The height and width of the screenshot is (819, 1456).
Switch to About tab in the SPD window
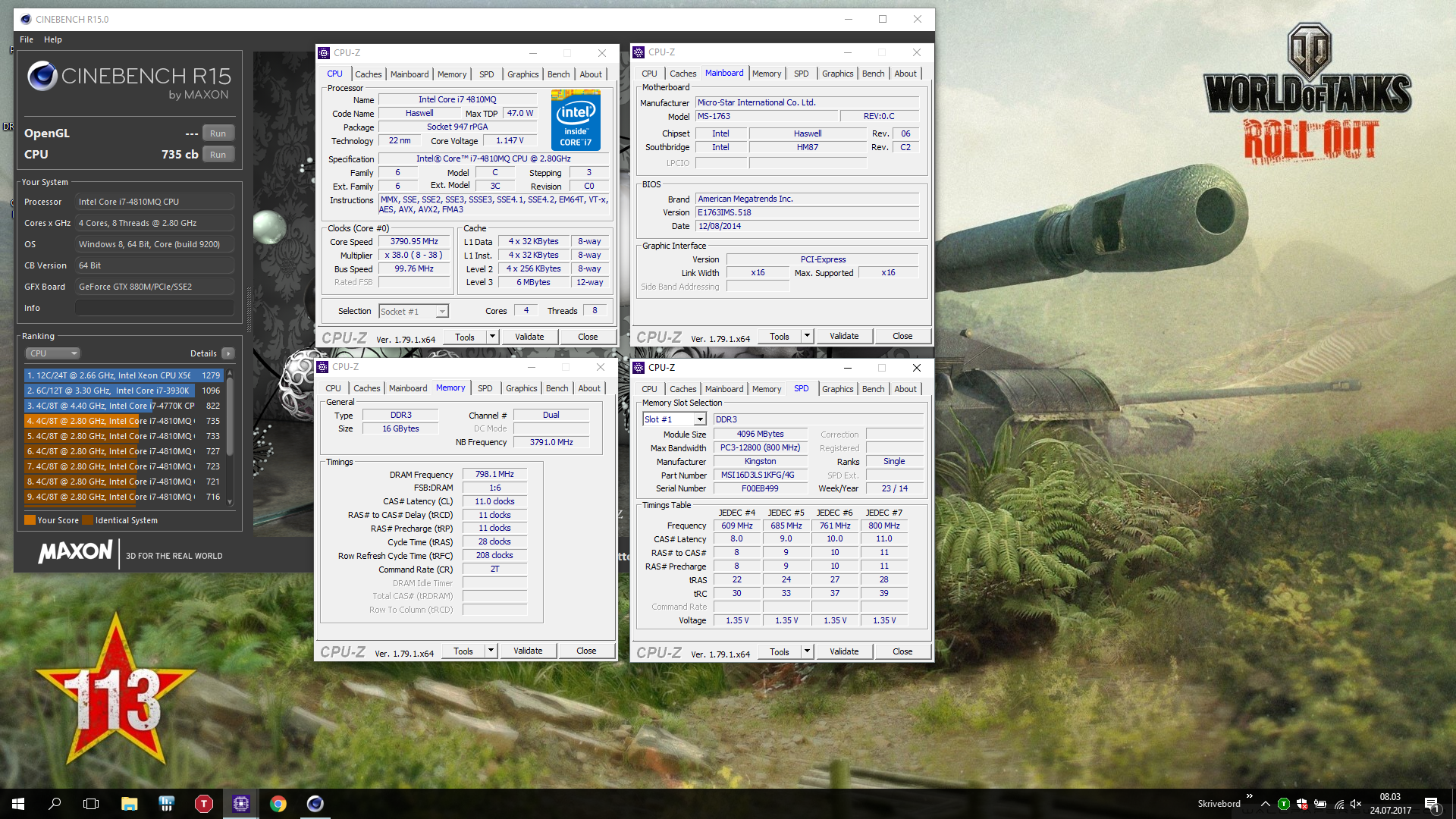[x=905, y=389]
